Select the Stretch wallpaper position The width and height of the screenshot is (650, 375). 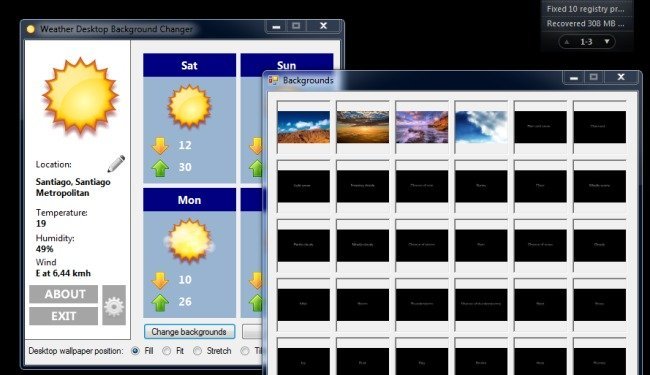pyautogui.click(x=198, y=351)
